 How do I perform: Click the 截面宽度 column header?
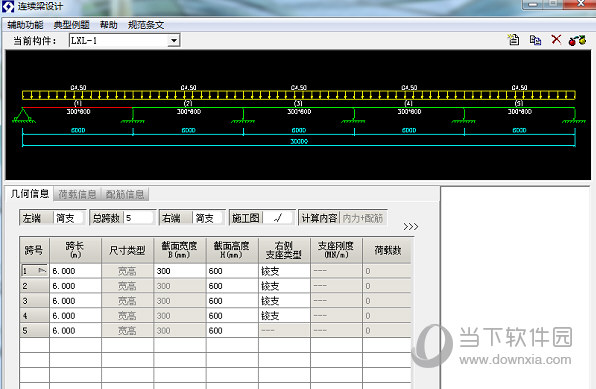pyautogui.click(x=180, y=251)
